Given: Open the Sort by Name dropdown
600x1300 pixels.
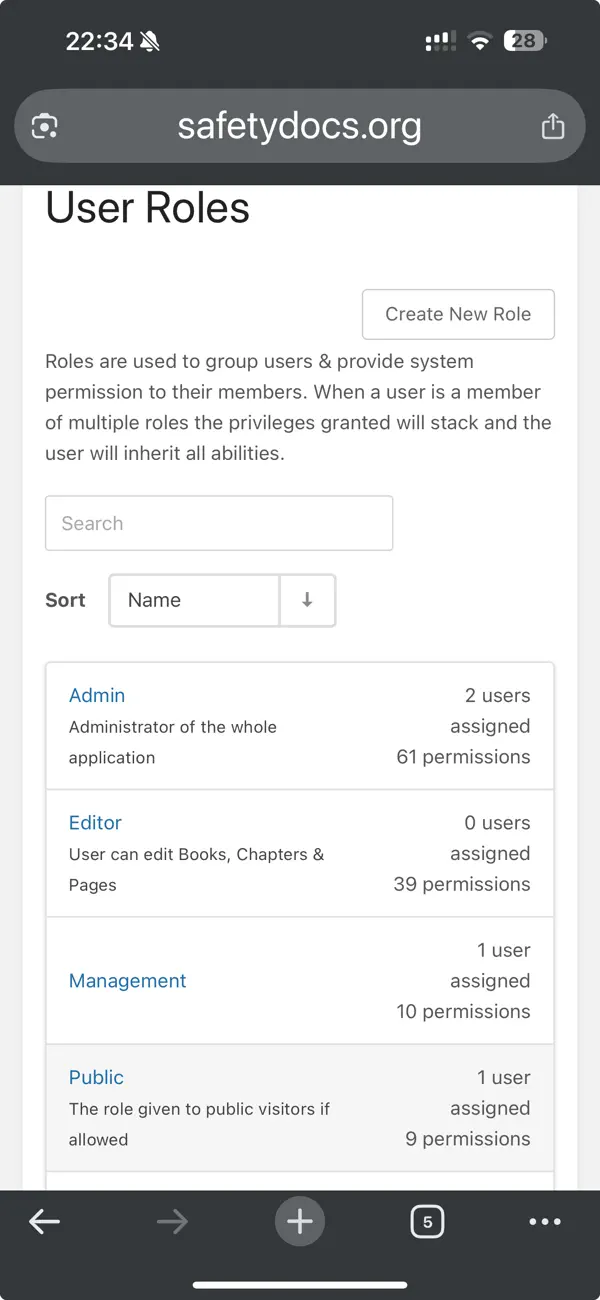Looking at the screenshot, I should point(194,600).
